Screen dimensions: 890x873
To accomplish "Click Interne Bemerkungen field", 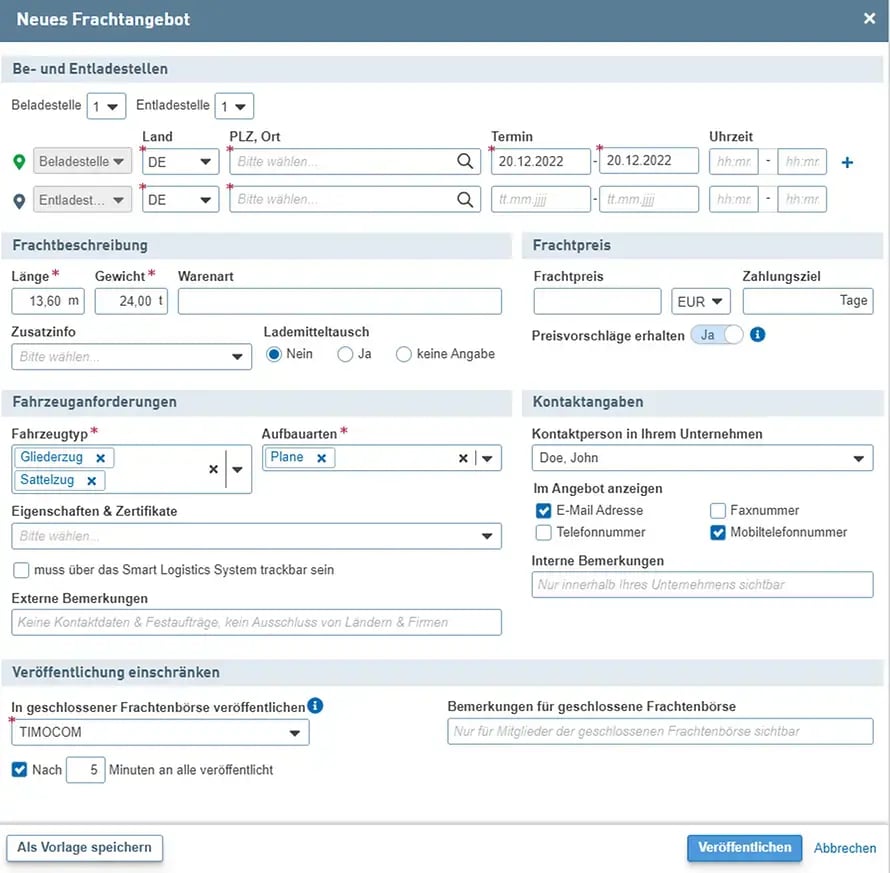I will point(702,585).
